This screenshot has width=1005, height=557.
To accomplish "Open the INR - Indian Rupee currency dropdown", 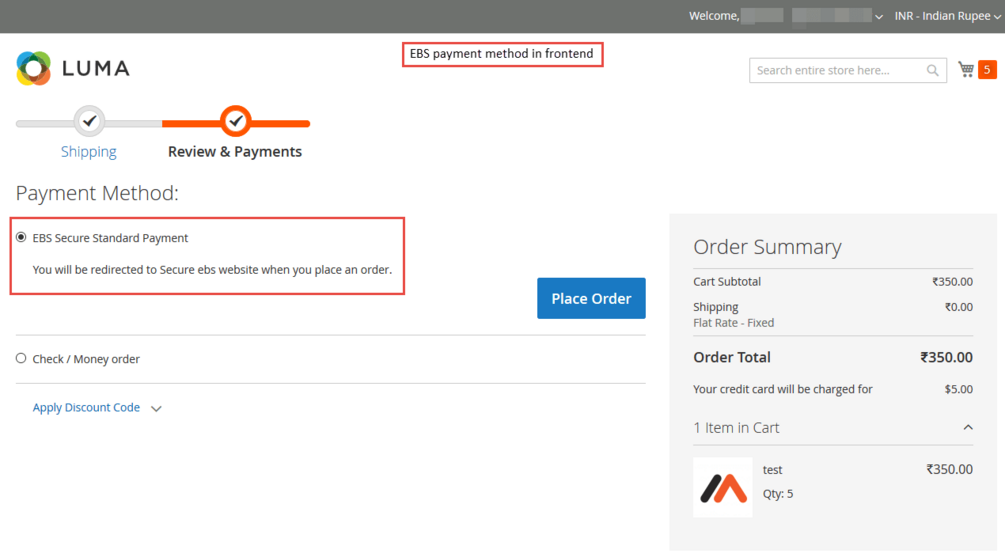I will [947, 16].
